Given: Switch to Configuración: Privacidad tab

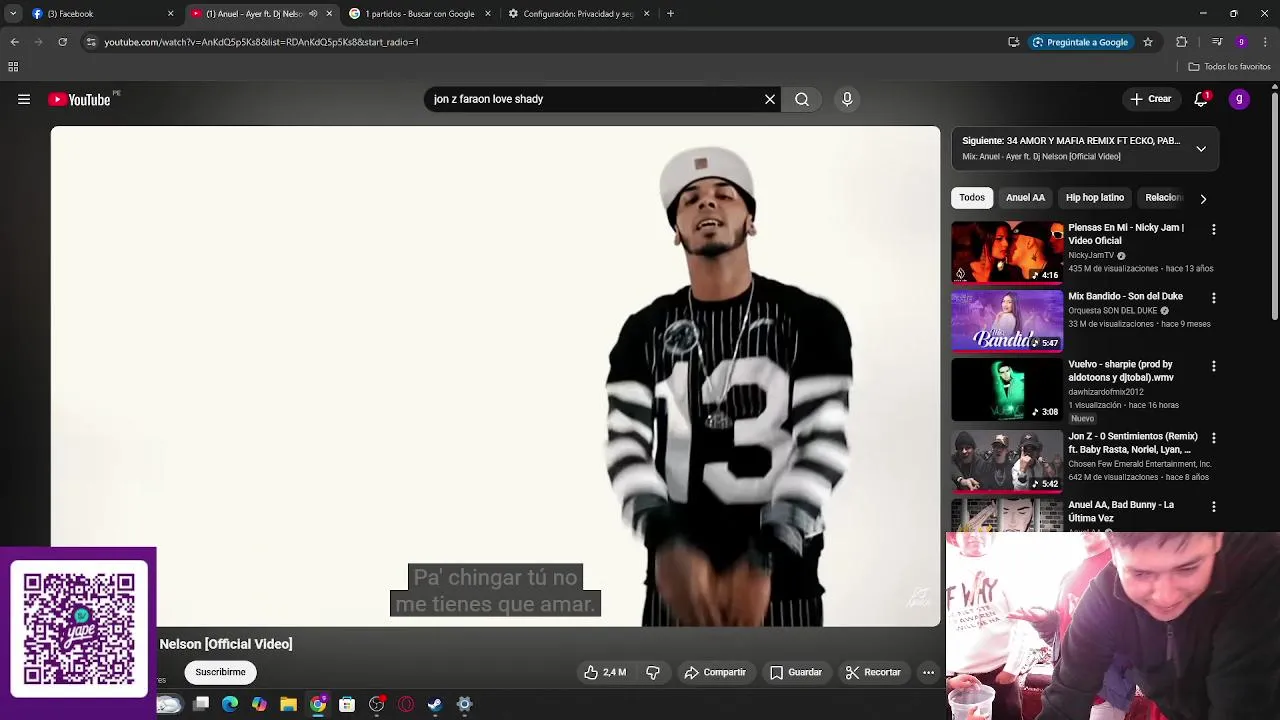Looking at the screenshot, I should [578, 14].
